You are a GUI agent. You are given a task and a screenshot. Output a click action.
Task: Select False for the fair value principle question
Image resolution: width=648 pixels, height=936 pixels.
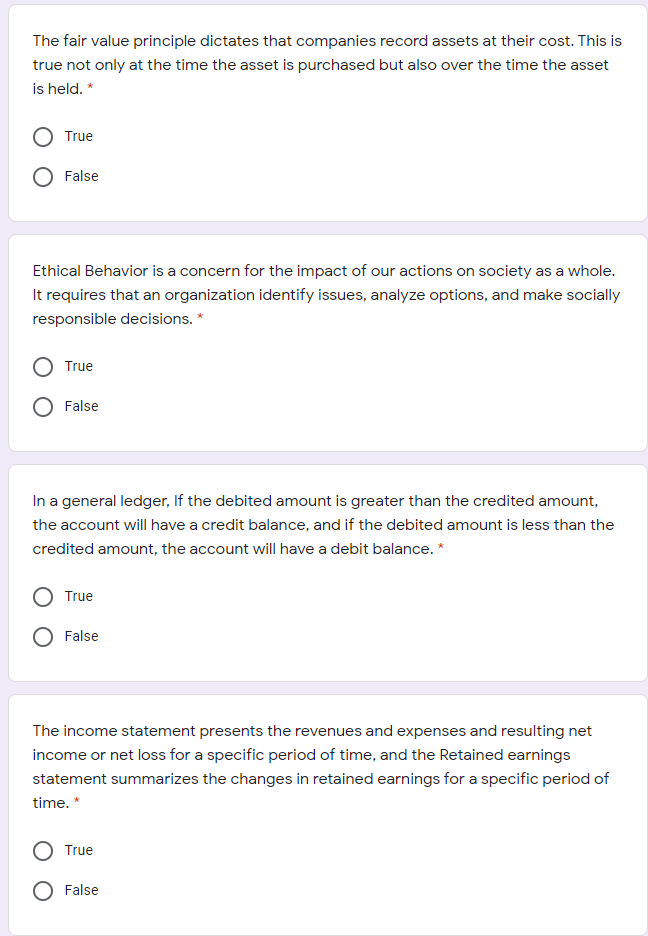tap(43, 176)
